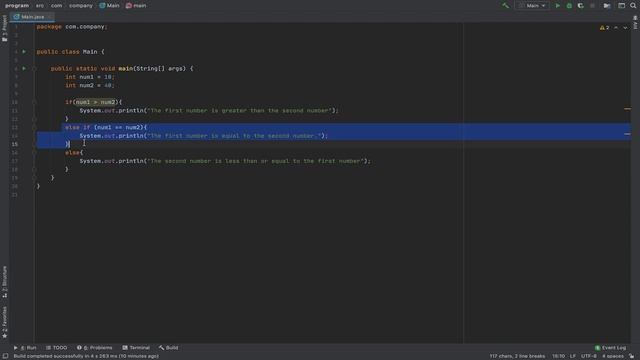Click the Main class breadcrumb
The width and height of the screenshot is (640, 360).
coord(109,6)
